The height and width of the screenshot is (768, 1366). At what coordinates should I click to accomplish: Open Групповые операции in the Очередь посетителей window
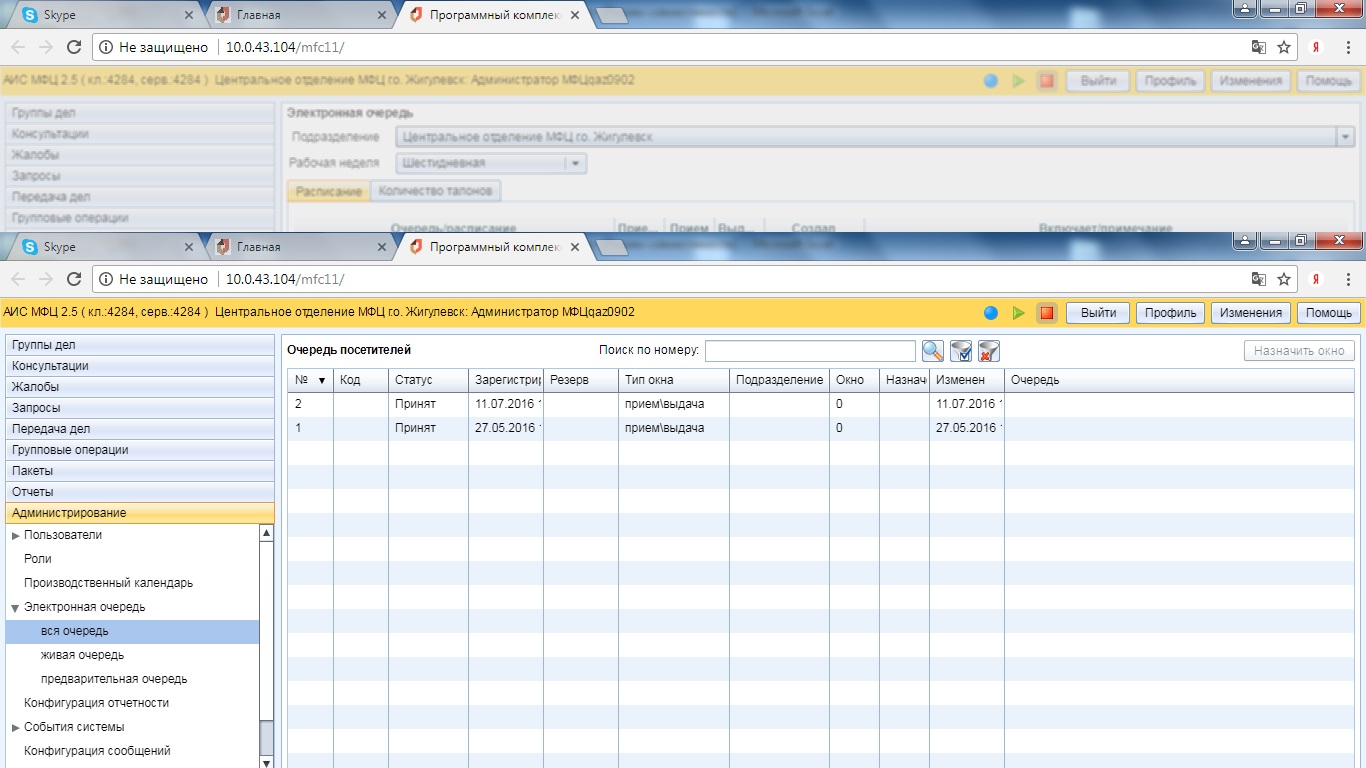pyautogui.click(x=140, y=450)
